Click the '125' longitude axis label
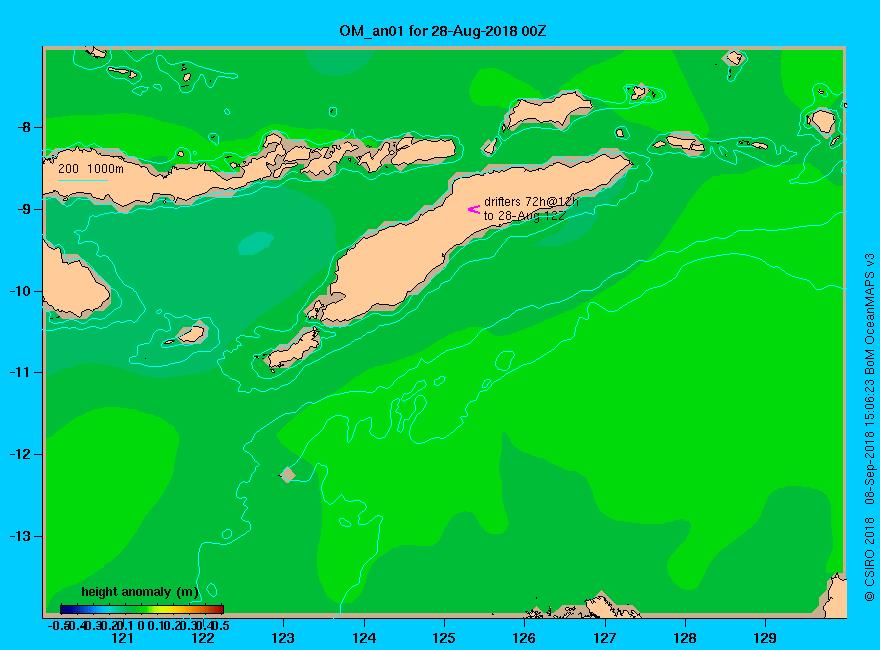This screenshot has width=880, height=650. point(444,638)
